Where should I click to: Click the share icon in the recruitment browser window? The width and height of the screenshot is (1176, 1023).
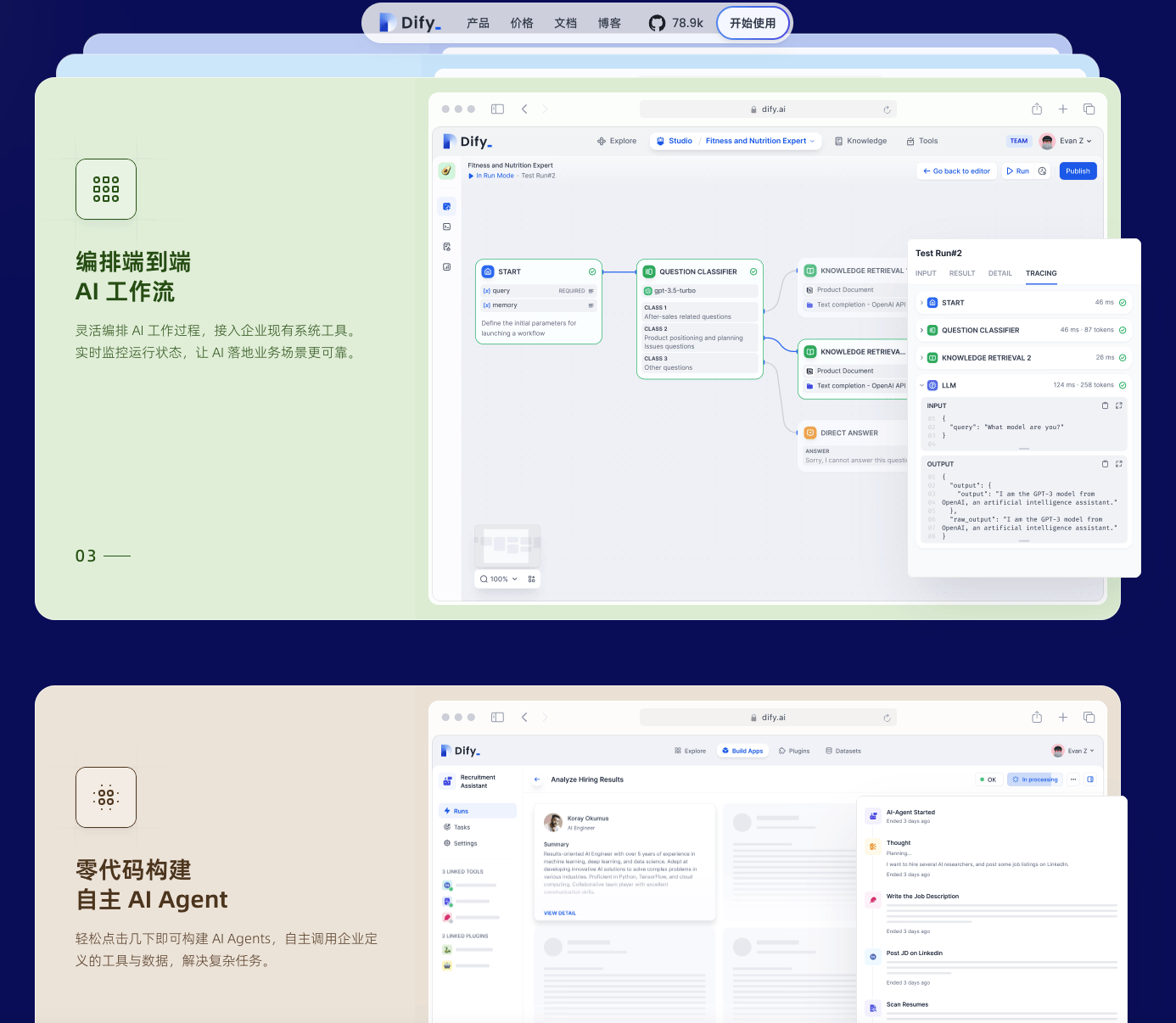coord(1037,717)
